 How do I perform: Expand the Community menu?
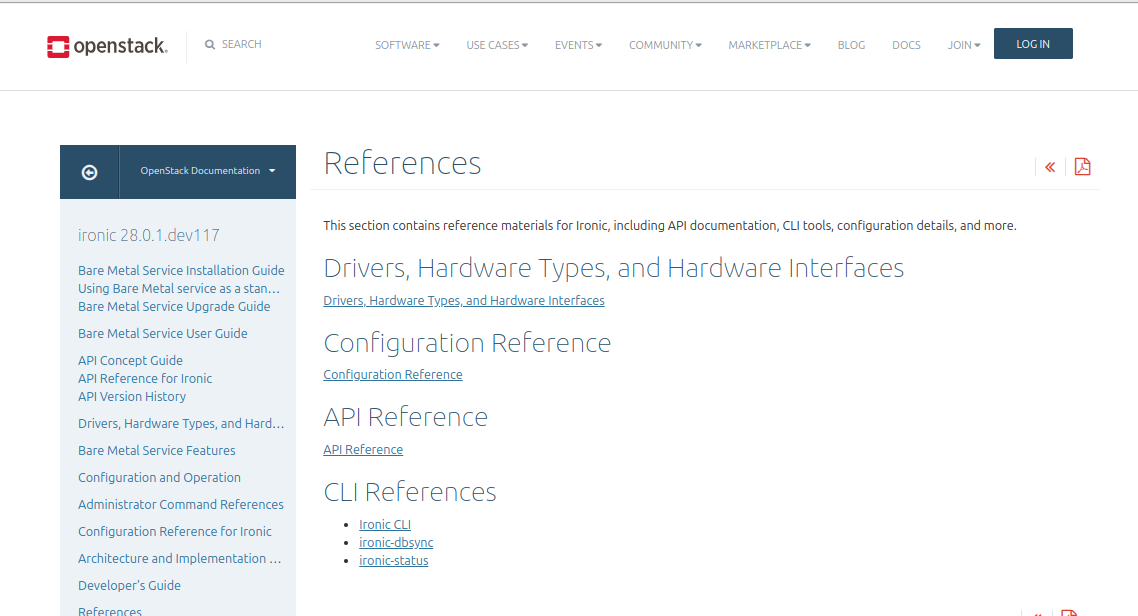pos(666,45)
